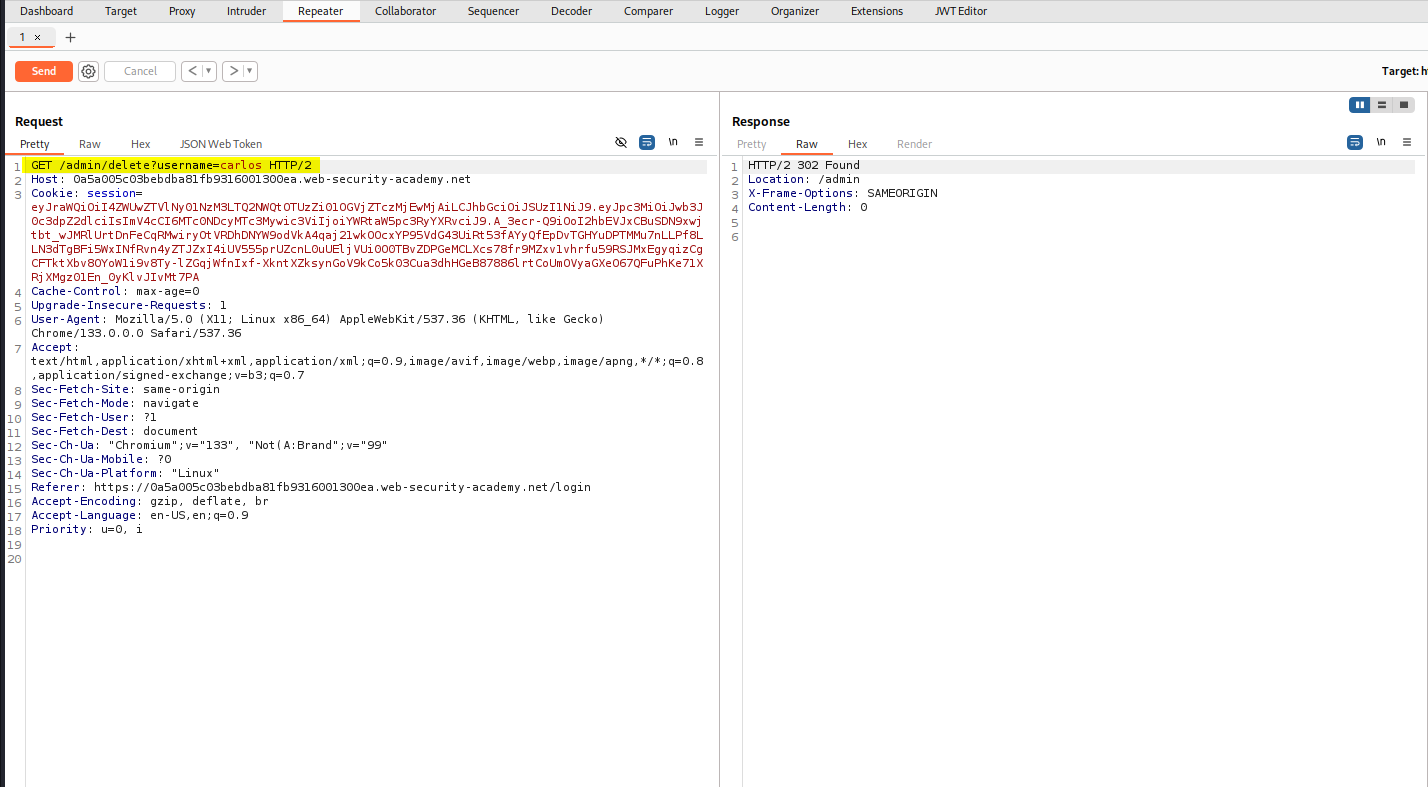Open the forward history dropdown arrow
Viewport: 1428px width, 787px height.
tap(250, 71)
